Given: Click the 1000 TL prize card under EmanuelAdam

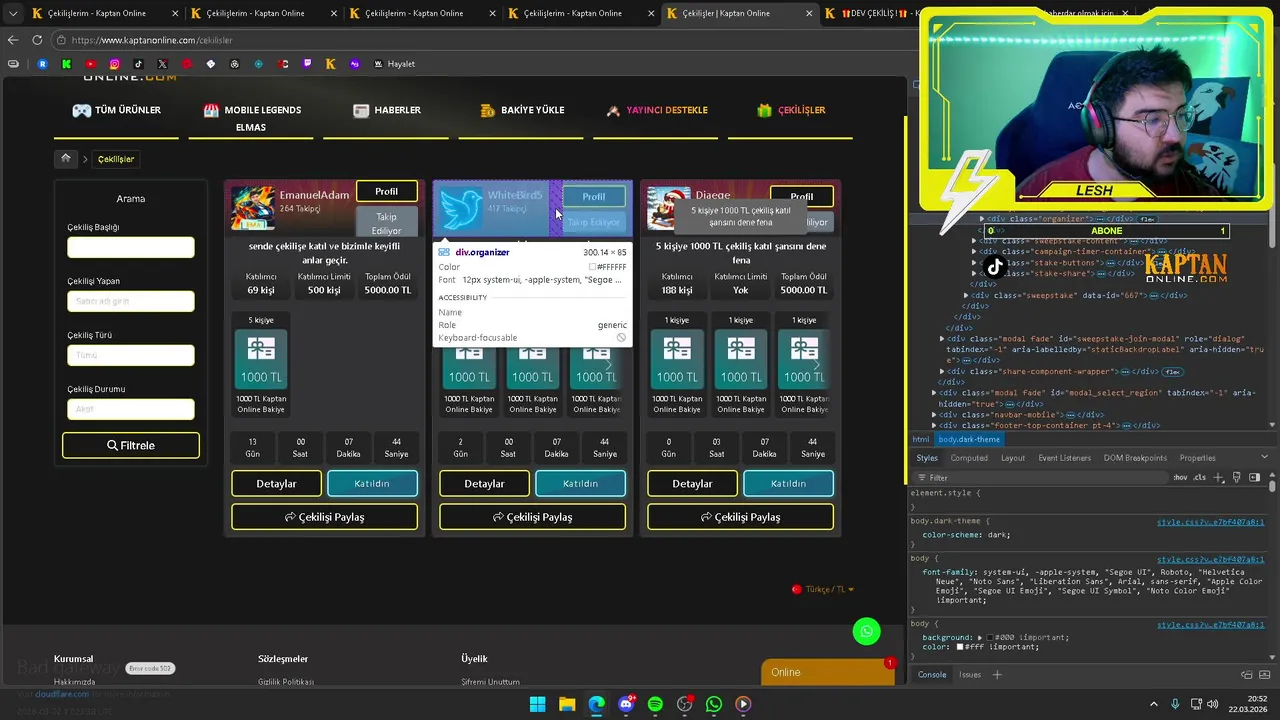Looking at the screenshot, I should (261, 360).
